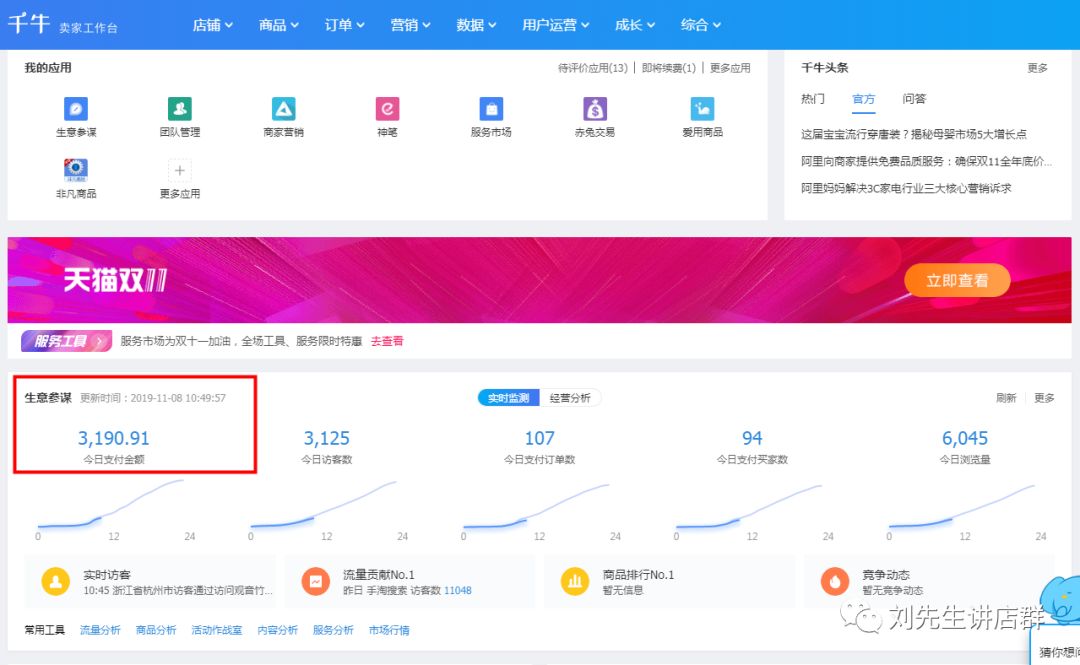The image size is (1080, 665).
Task: Open the news about 母婴市场5大增长点
Action: (914, 134)
